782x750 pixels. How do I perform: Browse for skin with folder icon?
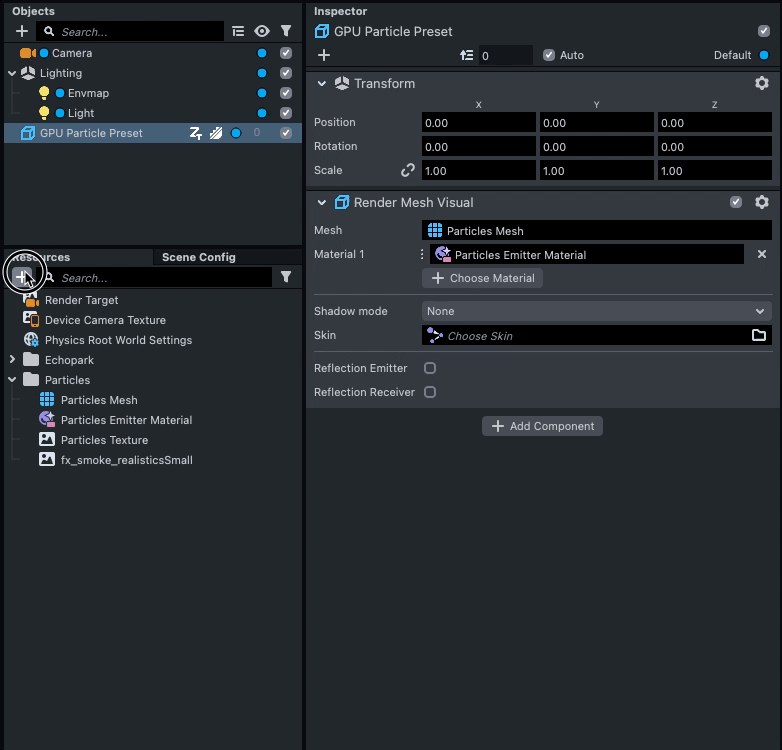point(759,336)
